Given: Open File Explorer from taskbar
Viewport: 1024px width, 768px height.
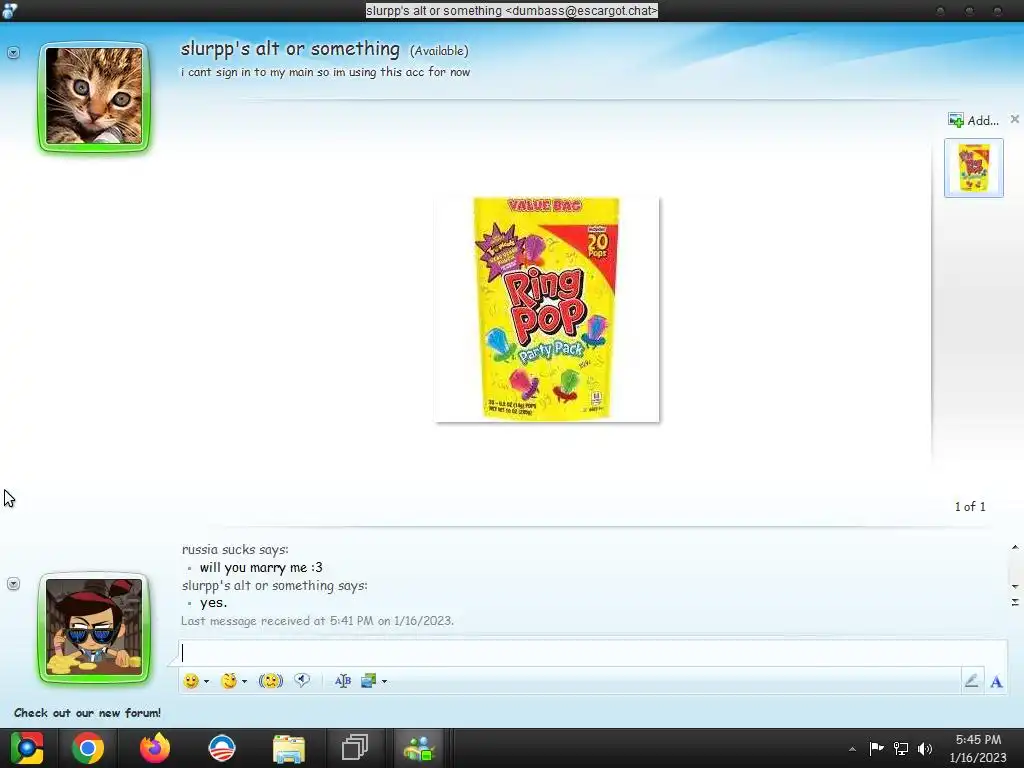Looking at the screenshot, I should pos(289,748).
